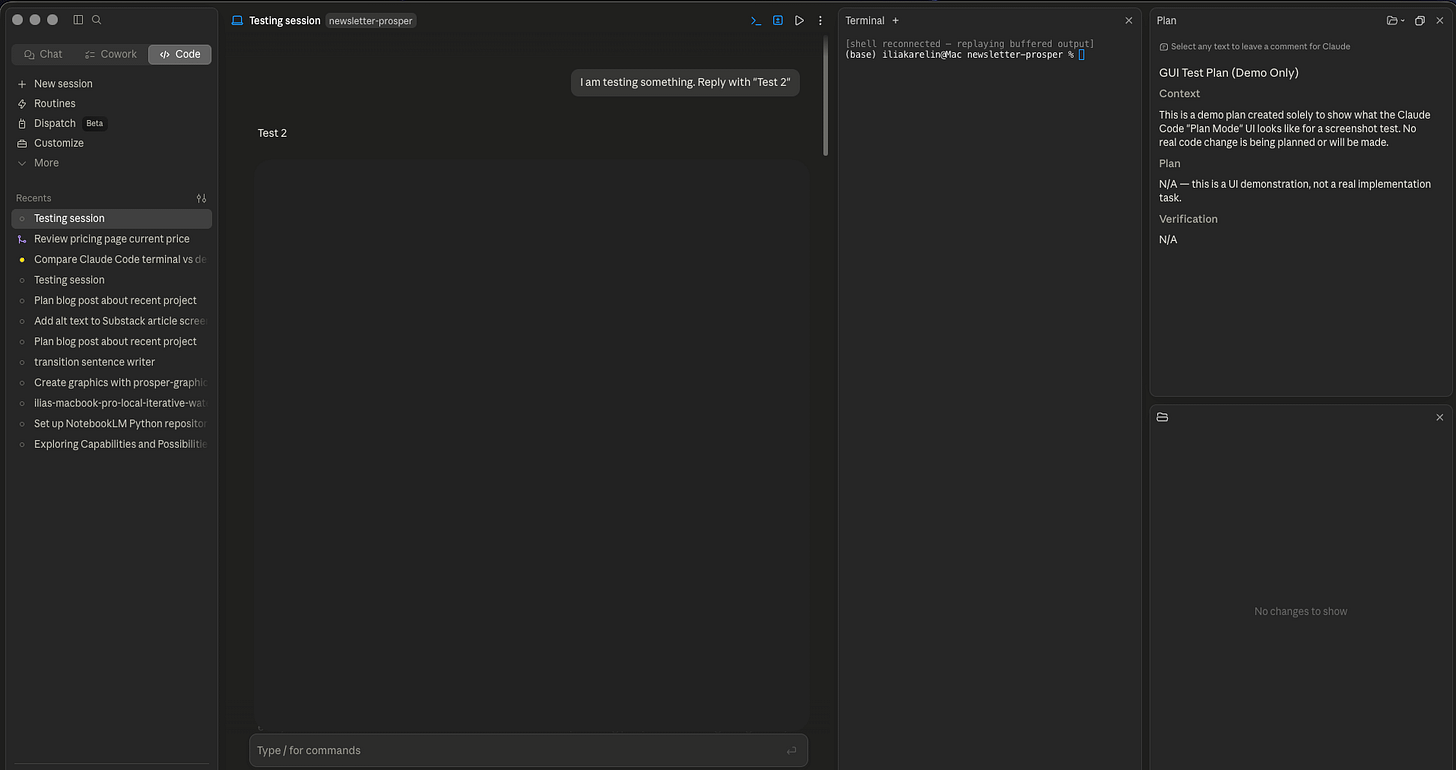Switch to the Chat tab

point(43,54)
